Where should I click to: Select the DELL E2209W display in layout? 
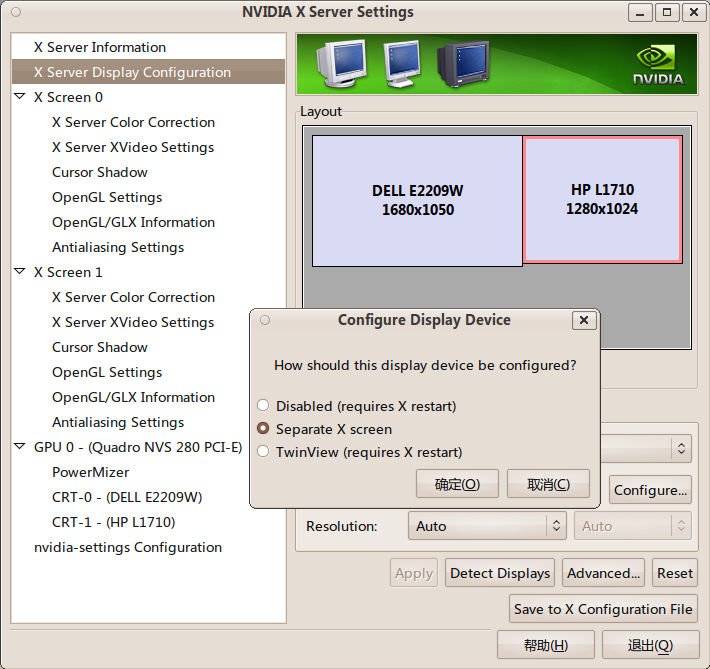pyautogui.click(x=417, y=201)
